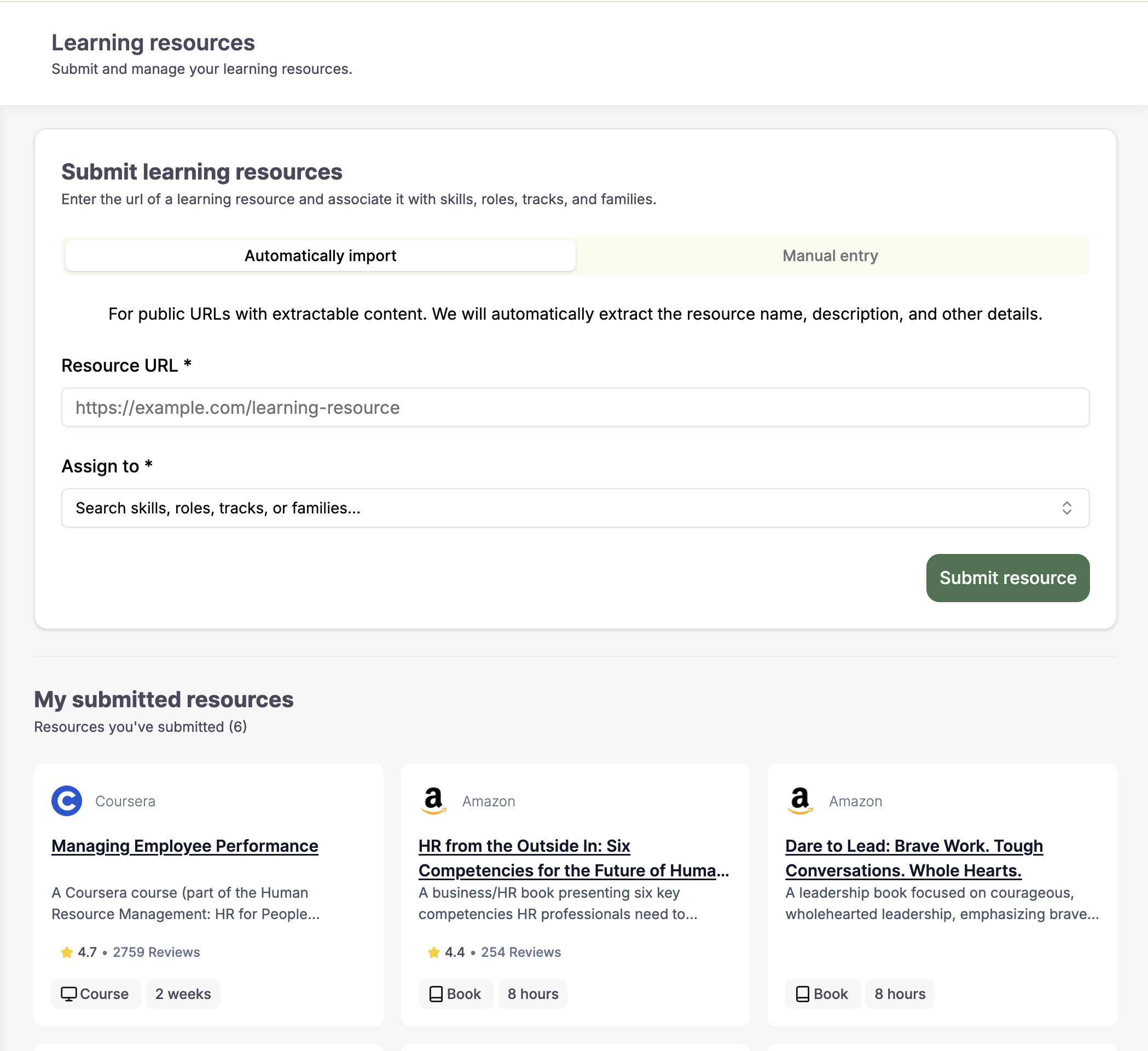The width and height of the screenshot is (1148, 1051).
Task: Focus the Resource URL input field
Action: pyautogui.click(x=575, y=407)
